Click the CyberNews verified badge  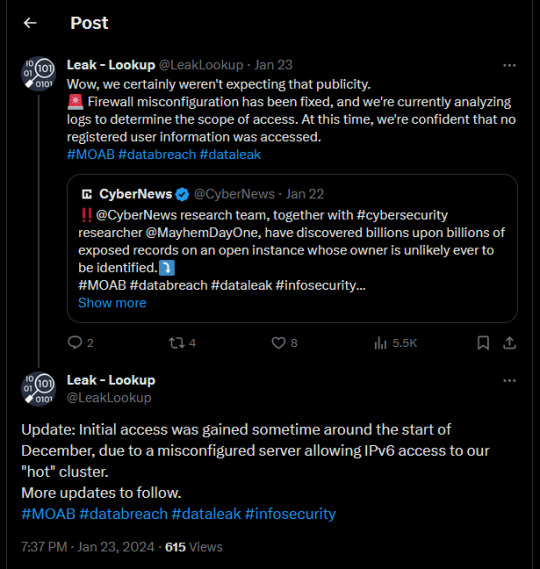[182, 195]
